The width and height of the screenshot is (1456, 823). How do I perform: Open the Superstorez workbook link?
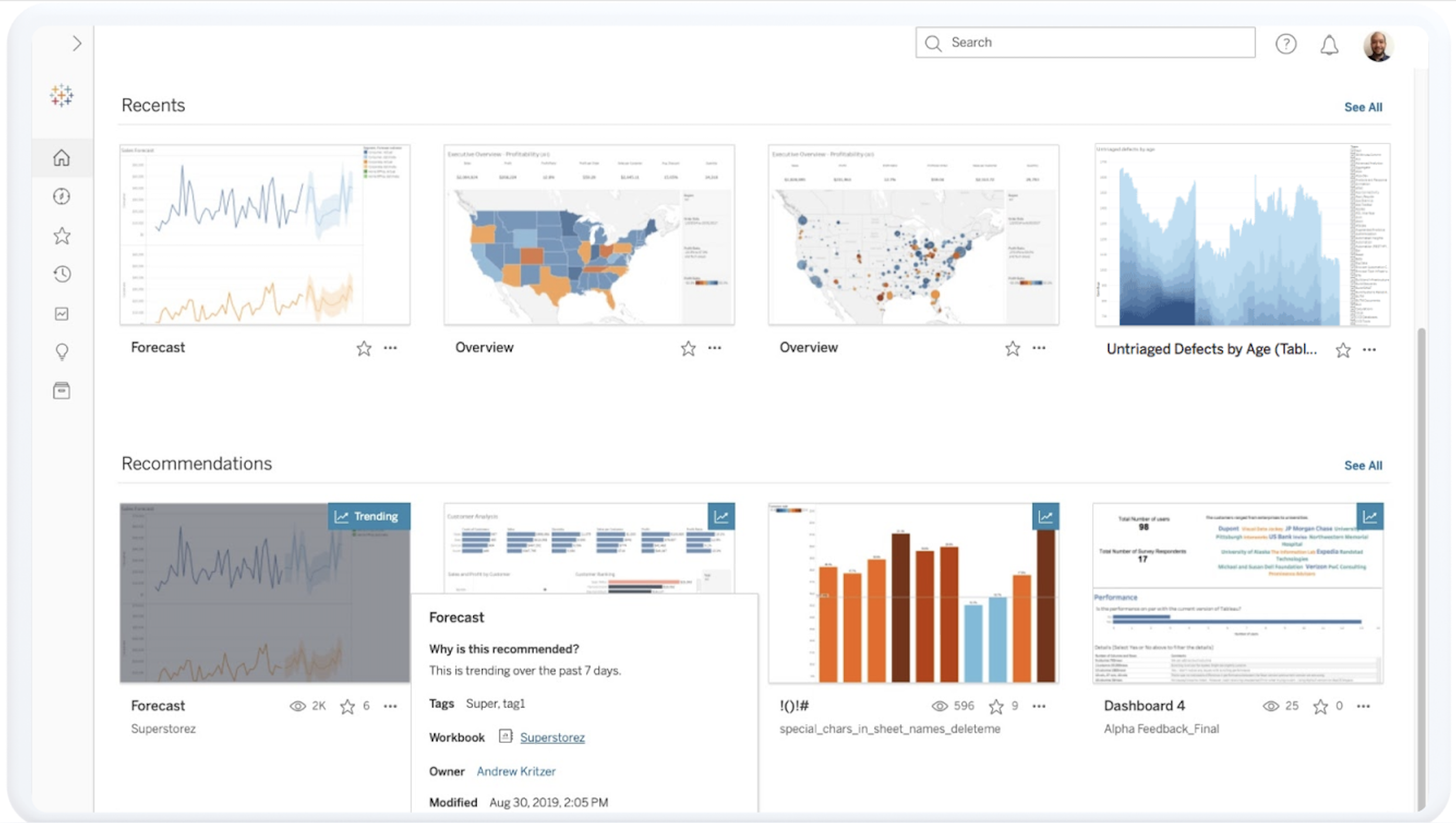[552, 737]
